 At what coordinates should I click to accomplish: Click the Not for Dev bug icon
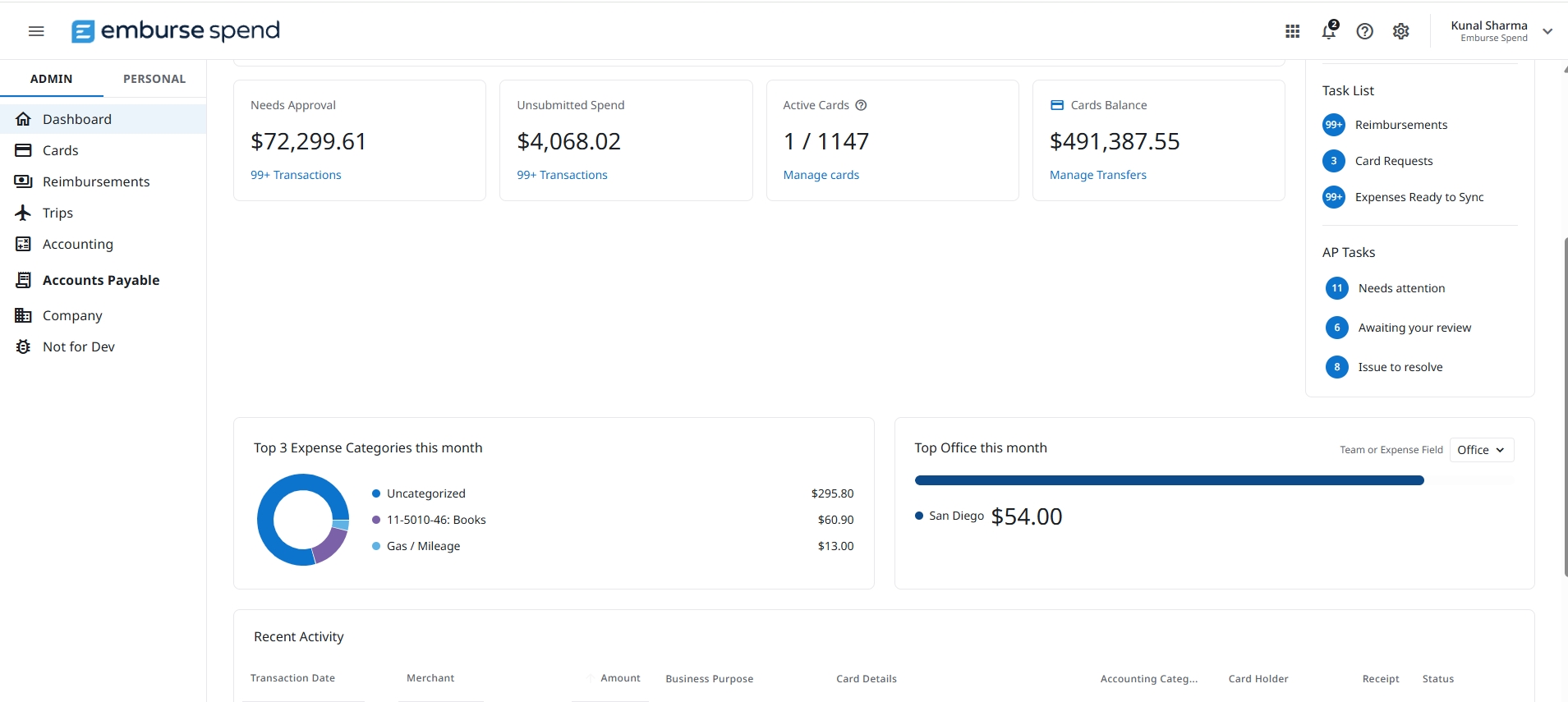pyautogui.click(x=23, y=346)
